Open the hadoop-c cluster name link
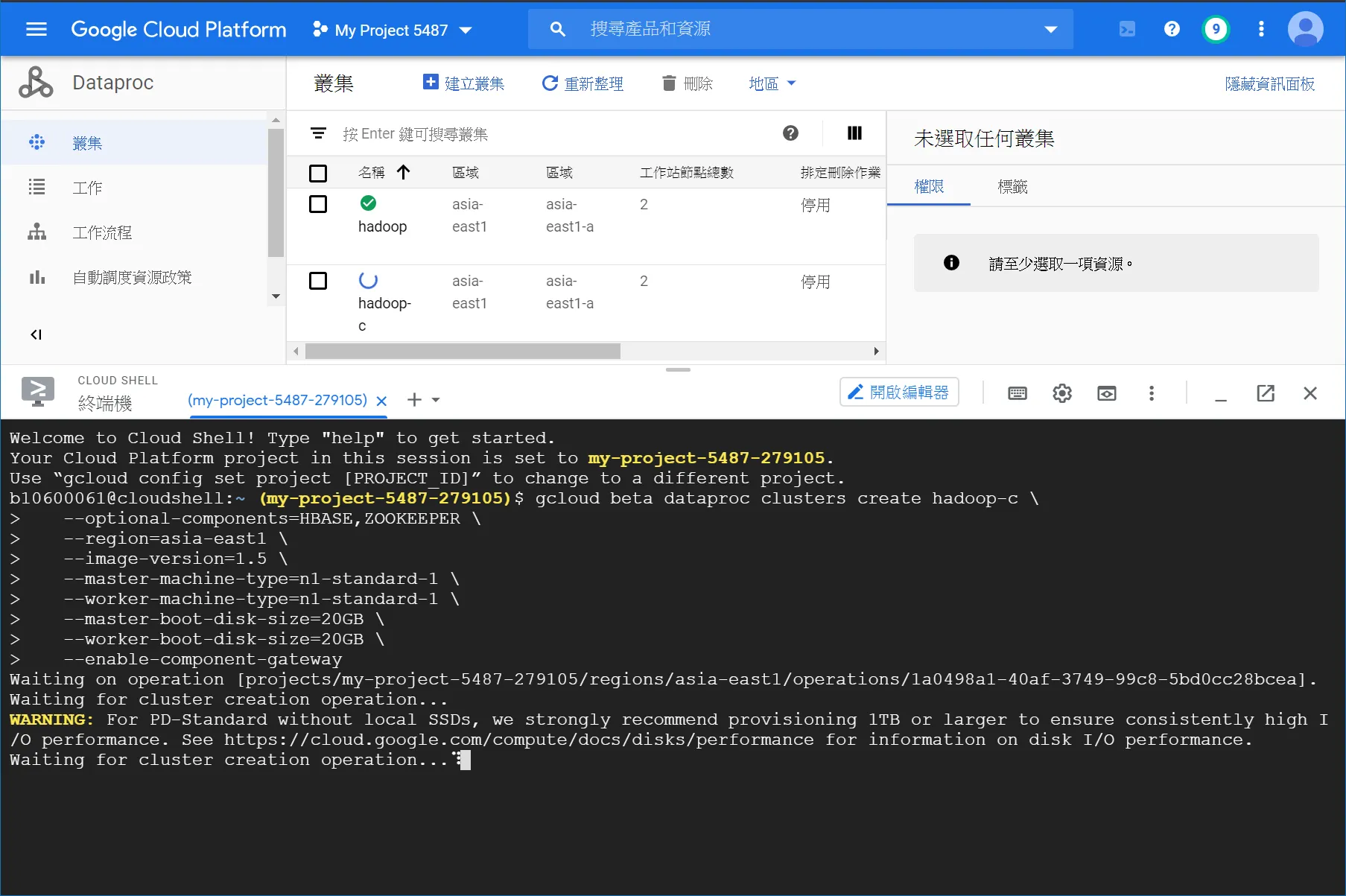The image size is (1346, 896). pos(384,314)
